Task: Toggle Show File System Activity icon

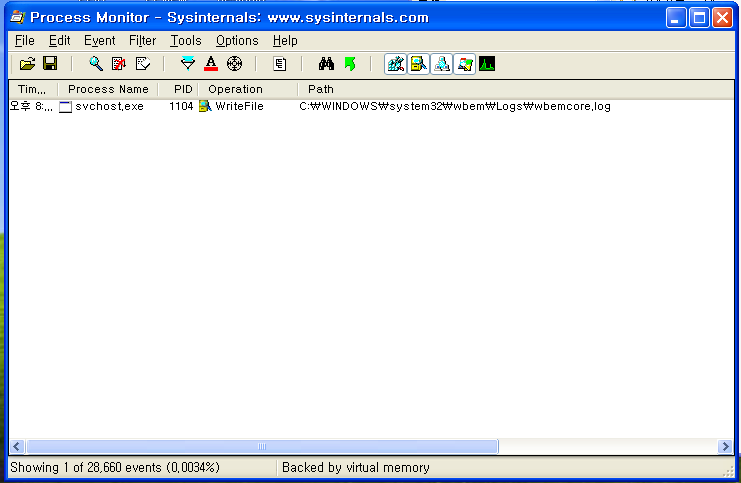Action: (418, 64)
